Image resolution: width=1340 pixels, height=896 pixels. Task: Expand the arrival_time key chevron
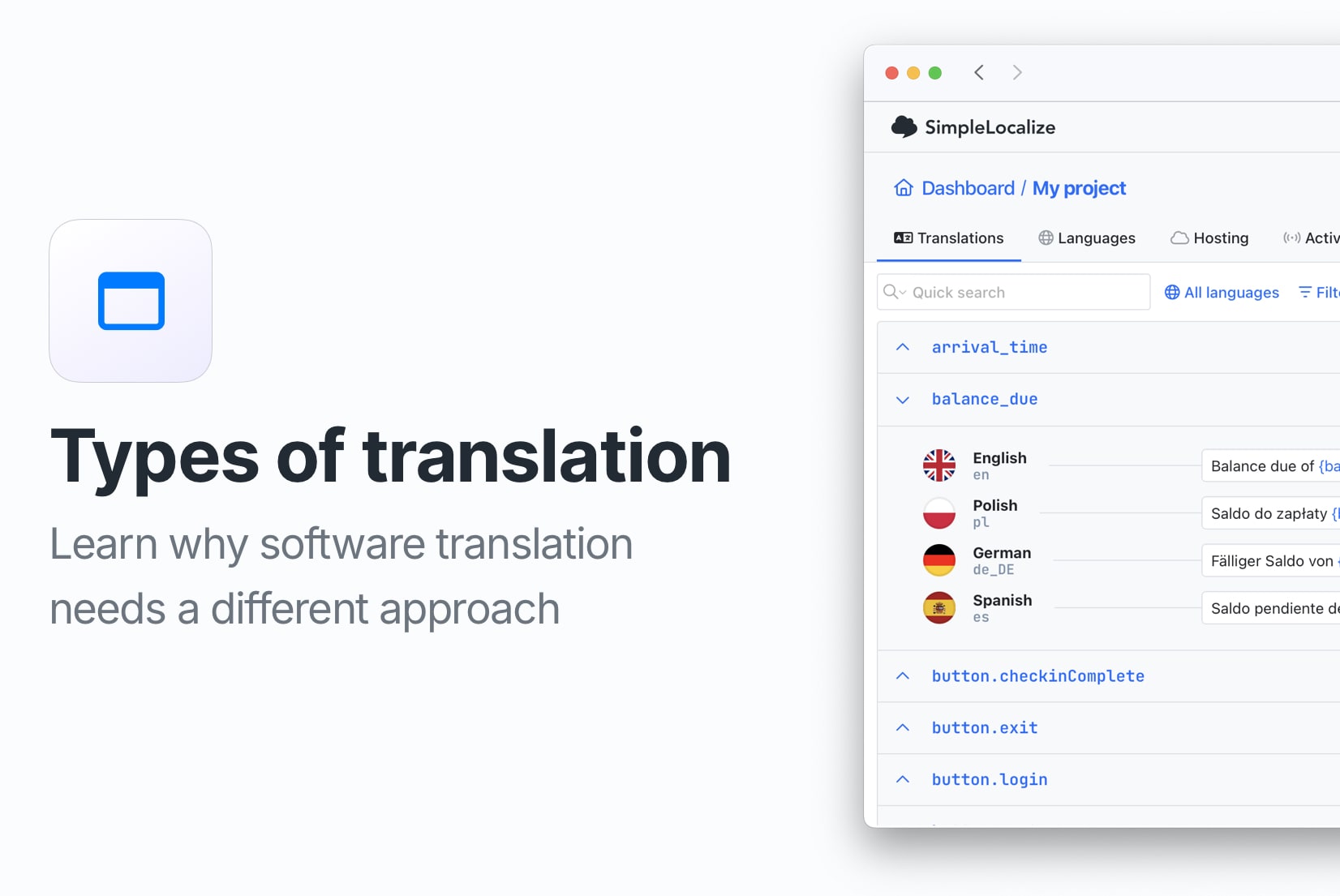tap(903, 347)
